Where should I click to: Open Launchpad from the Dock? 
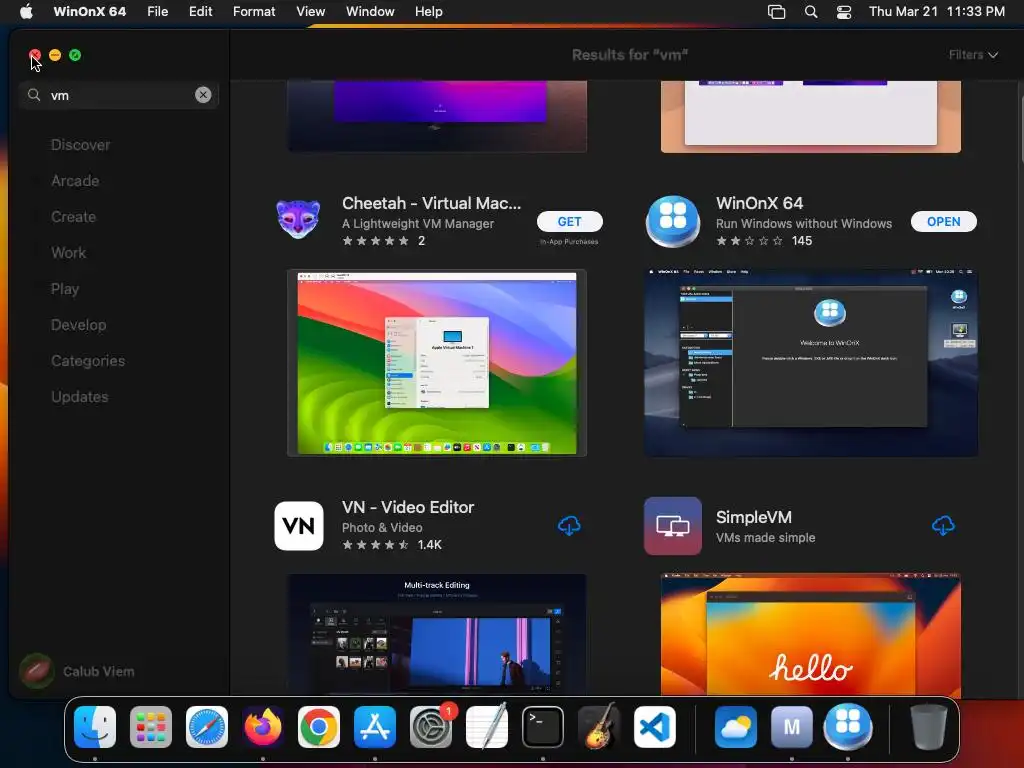[151, 727]
